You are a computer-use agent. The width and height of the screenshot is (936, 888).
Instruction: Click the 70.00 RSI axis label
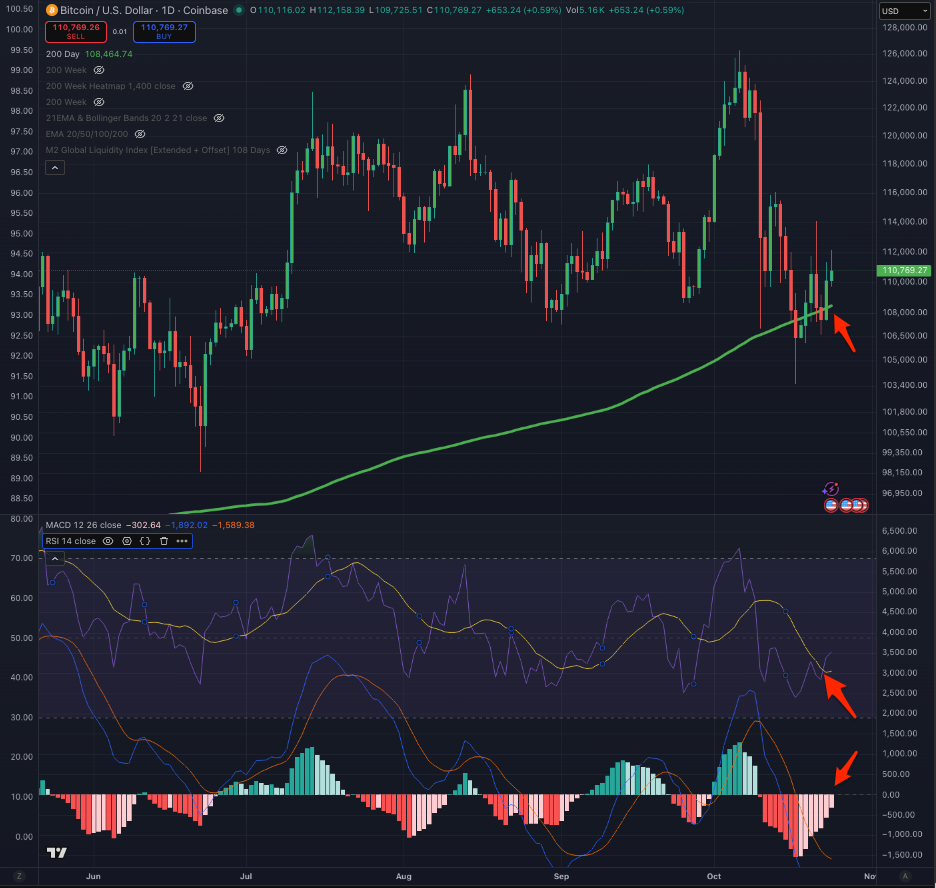click(21, 558)
